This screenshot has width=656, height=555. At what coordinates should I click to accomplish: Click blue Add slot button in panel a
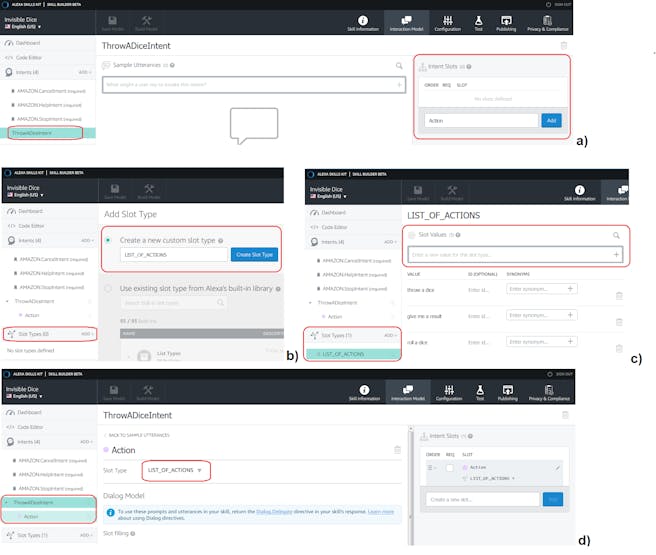[551, 121]
